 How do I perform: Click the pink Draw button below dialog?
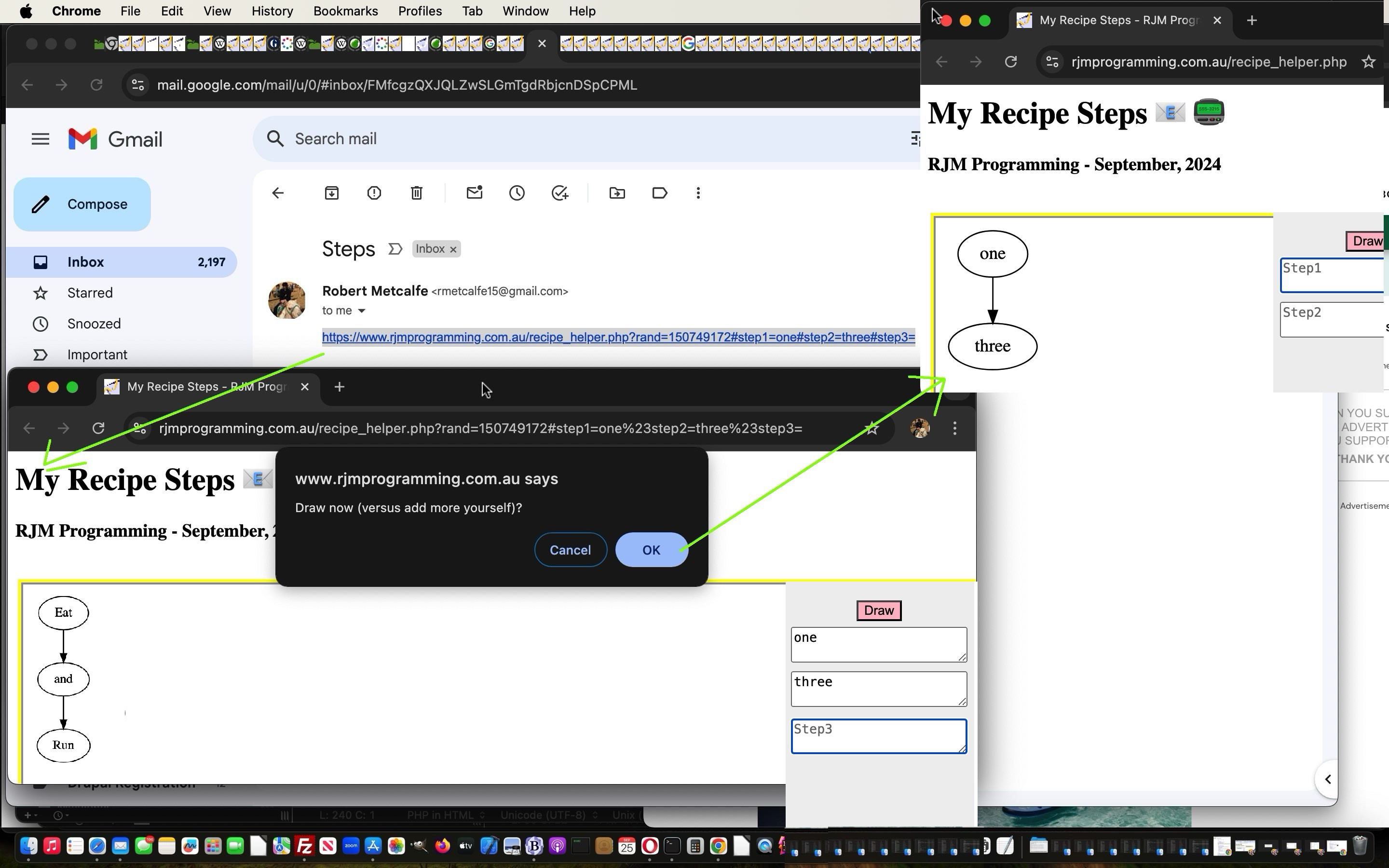pos(878,610)
